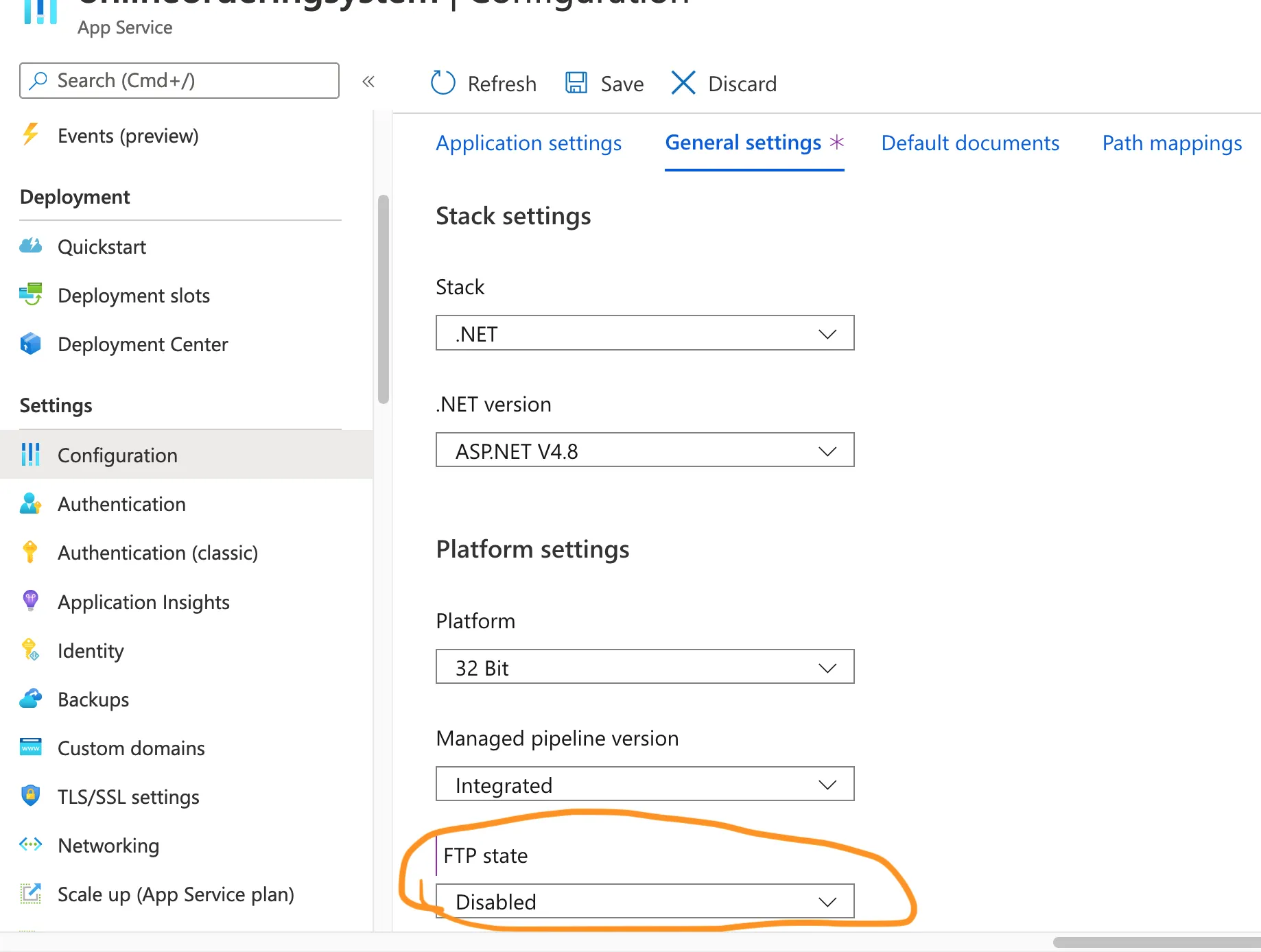Click the Refresh icon in toolbar
Image resolution: width=1261 pixels, height=952 pixels.
(x=443, y=83)
